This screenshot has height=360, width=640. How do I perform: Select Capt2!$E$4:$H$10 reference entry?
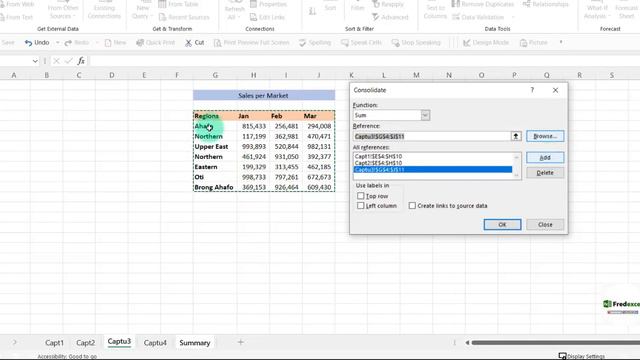(433, 163)
